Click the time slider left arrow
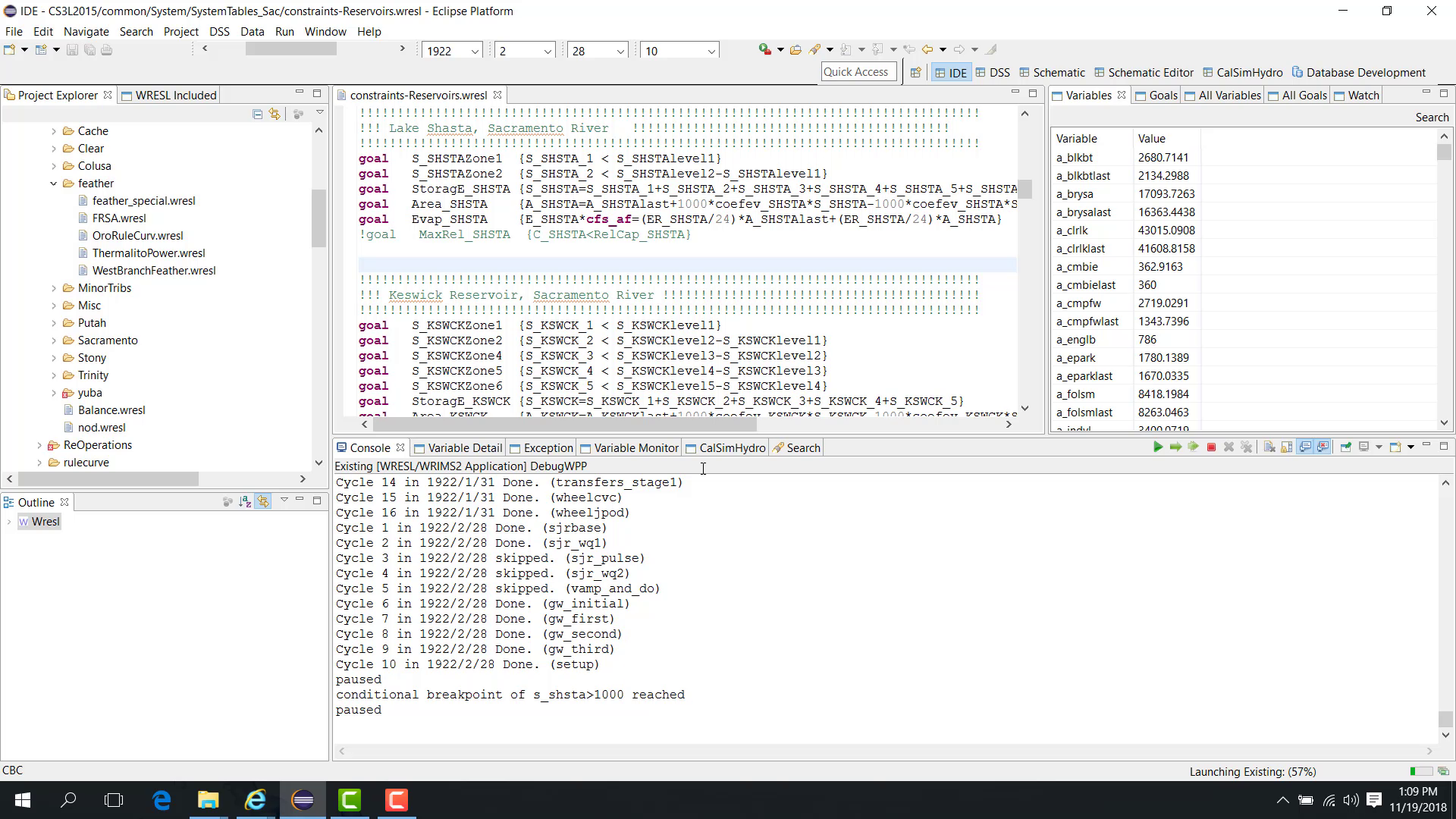The height and width of the screenshot is (819, 1456). pos(205,49)
